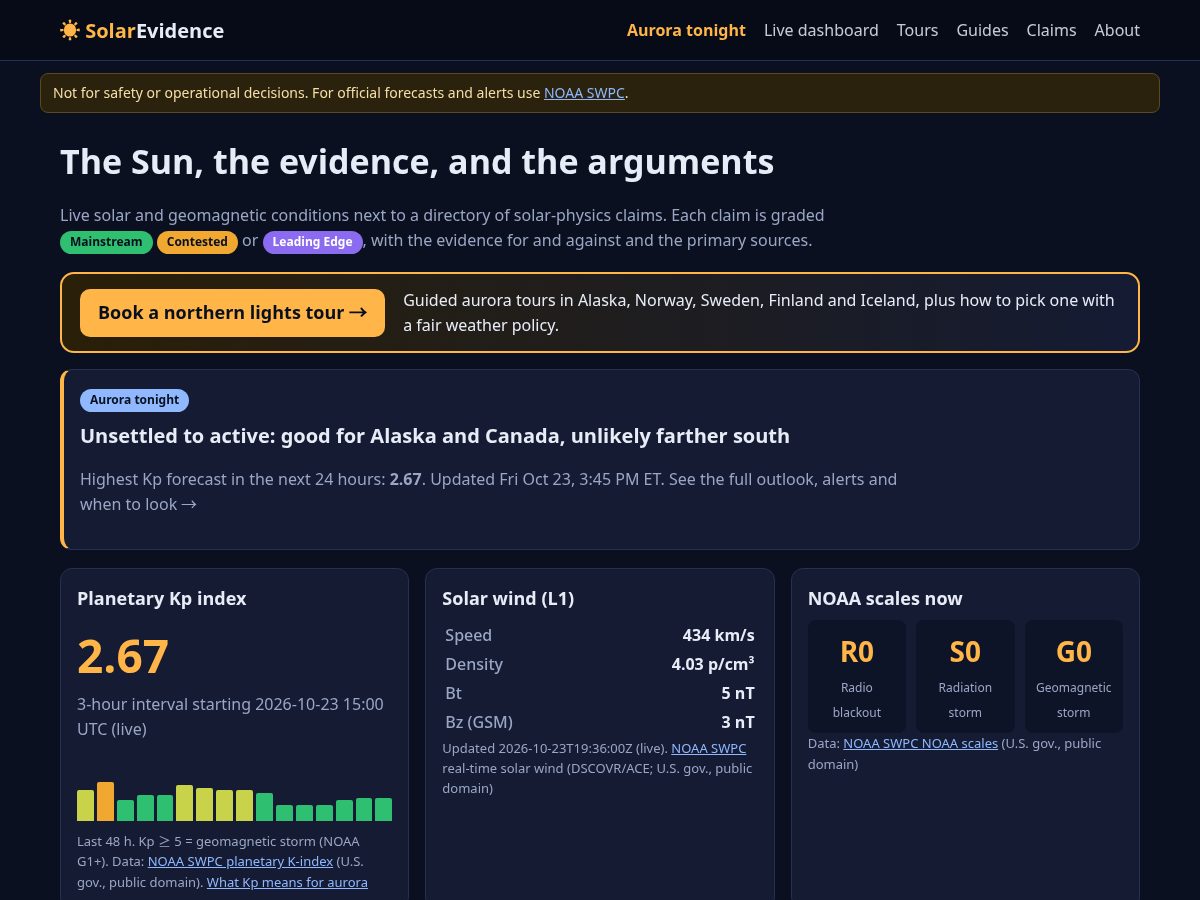This screenshot has width=1200, height=900.
Task: Click the 434 km/s speed value
Action: pyautogui.click(x=718, y=635)
